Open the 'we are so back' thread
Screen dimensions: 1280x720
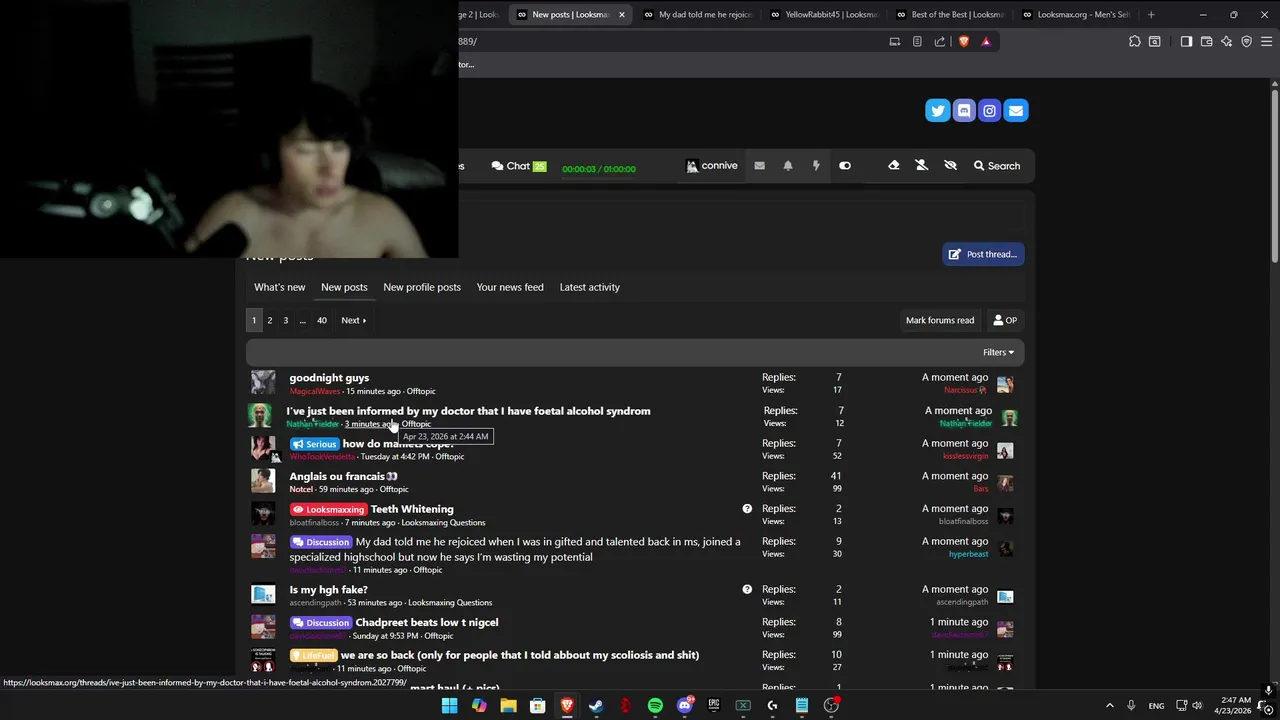520,655
